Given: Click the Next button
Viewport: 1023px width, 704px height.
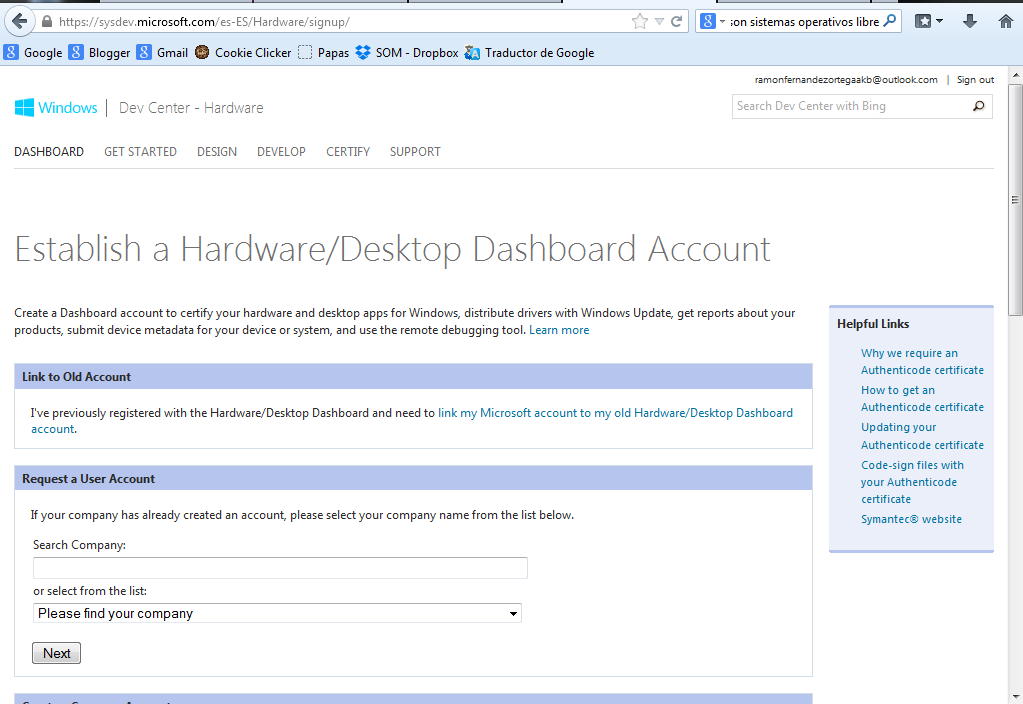Looking at the screenshot, I should 57,653.
